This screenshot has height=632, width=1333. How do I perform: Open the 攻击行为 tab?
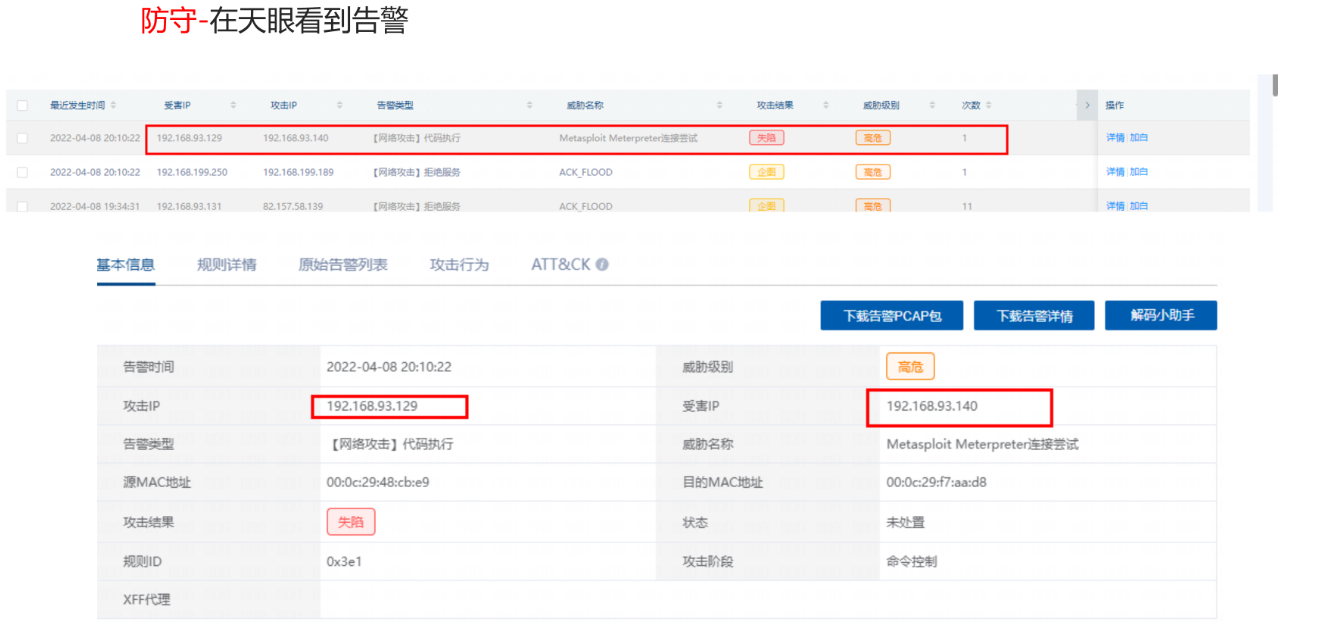459,265
